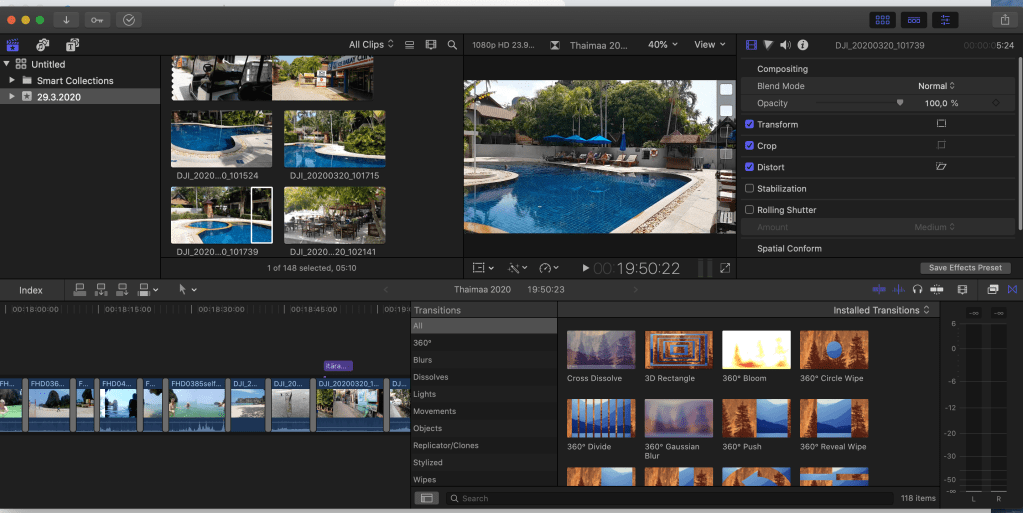The height and width of the screenshot is (513, 1023).
Task: Open the 40% zoom level dropdown
Action: (662, 45)
